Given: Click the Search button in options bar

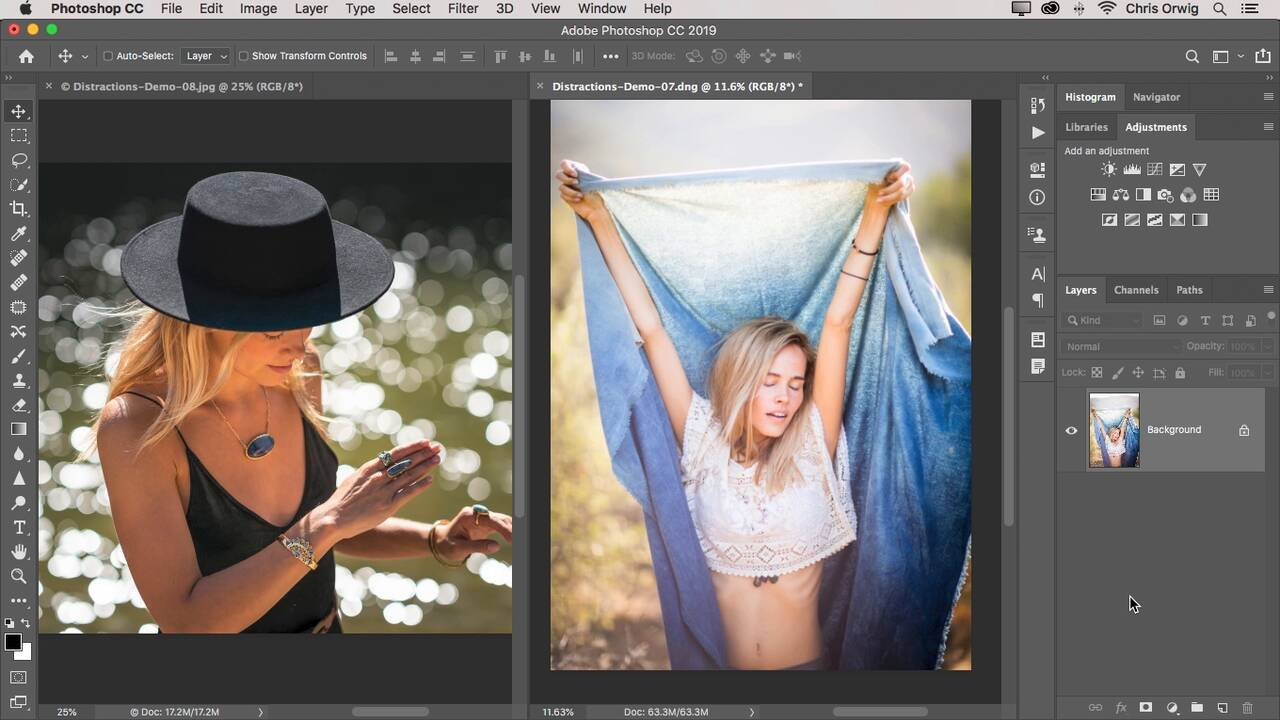Looking at the screenshot, I should [1192, 57].
